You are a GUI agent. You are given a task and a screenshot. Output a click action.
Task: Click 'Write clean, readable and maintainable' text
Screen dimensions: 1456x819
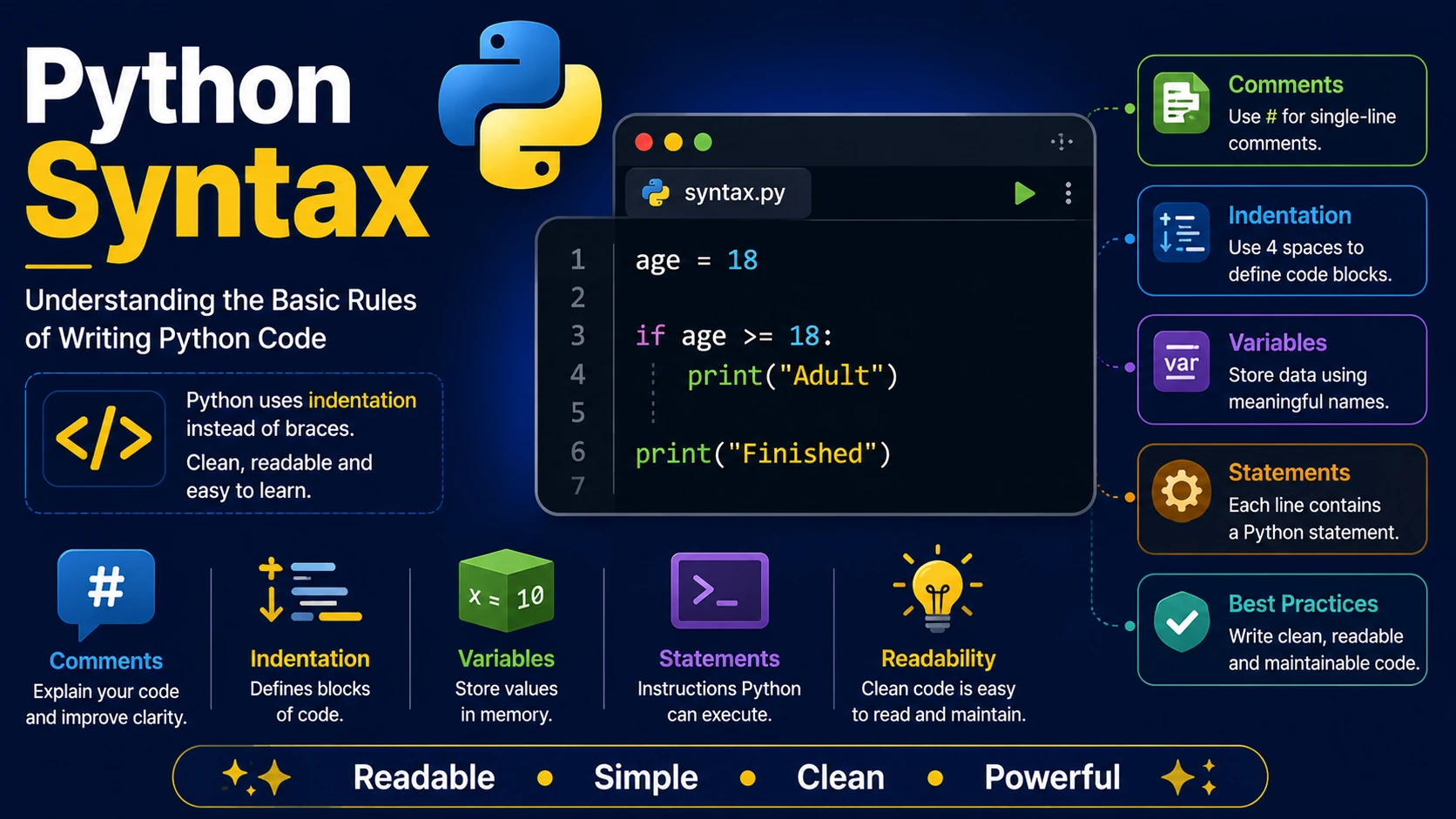pos(1324,649)
